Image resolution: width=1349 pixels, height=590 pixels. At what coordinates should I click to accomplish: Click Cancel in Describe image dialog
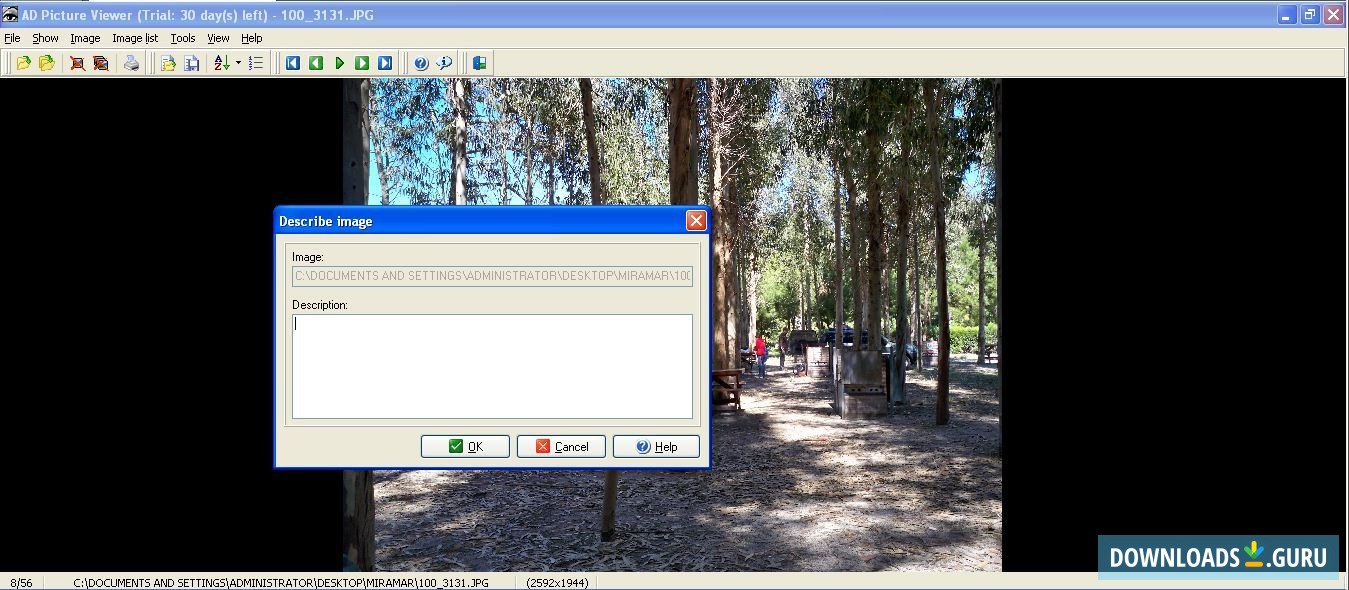point(561,446)
